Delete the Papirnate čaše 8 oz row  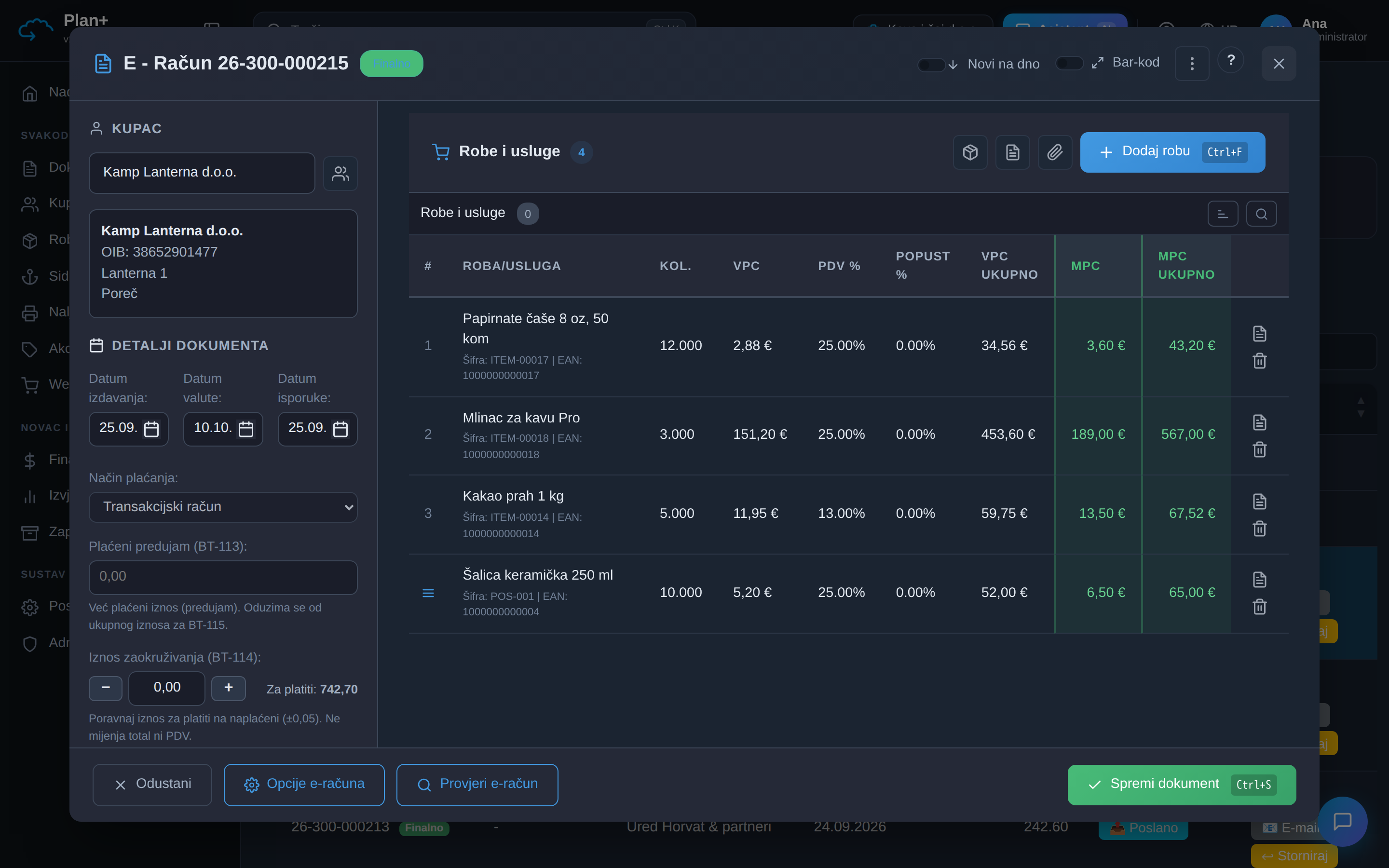1259,361
